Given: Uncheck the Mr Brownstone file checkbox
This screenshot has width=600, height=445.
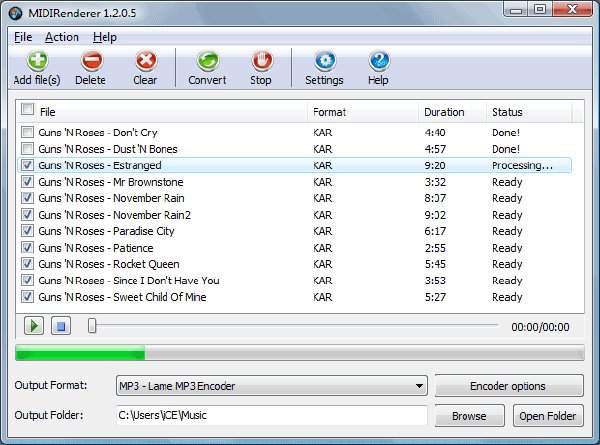Looking at the screenshot, I should [27, 181].
